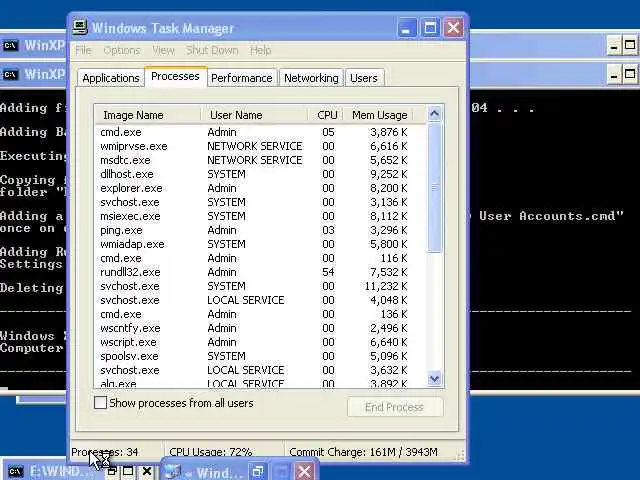Click the process list scroll down arrow
This screenshot has width=640, height=480.
[x=434, y=379]
